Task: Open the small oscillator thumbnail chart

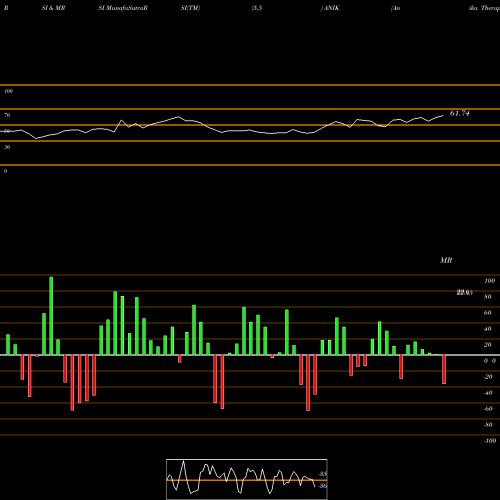Action: [247, 479]
